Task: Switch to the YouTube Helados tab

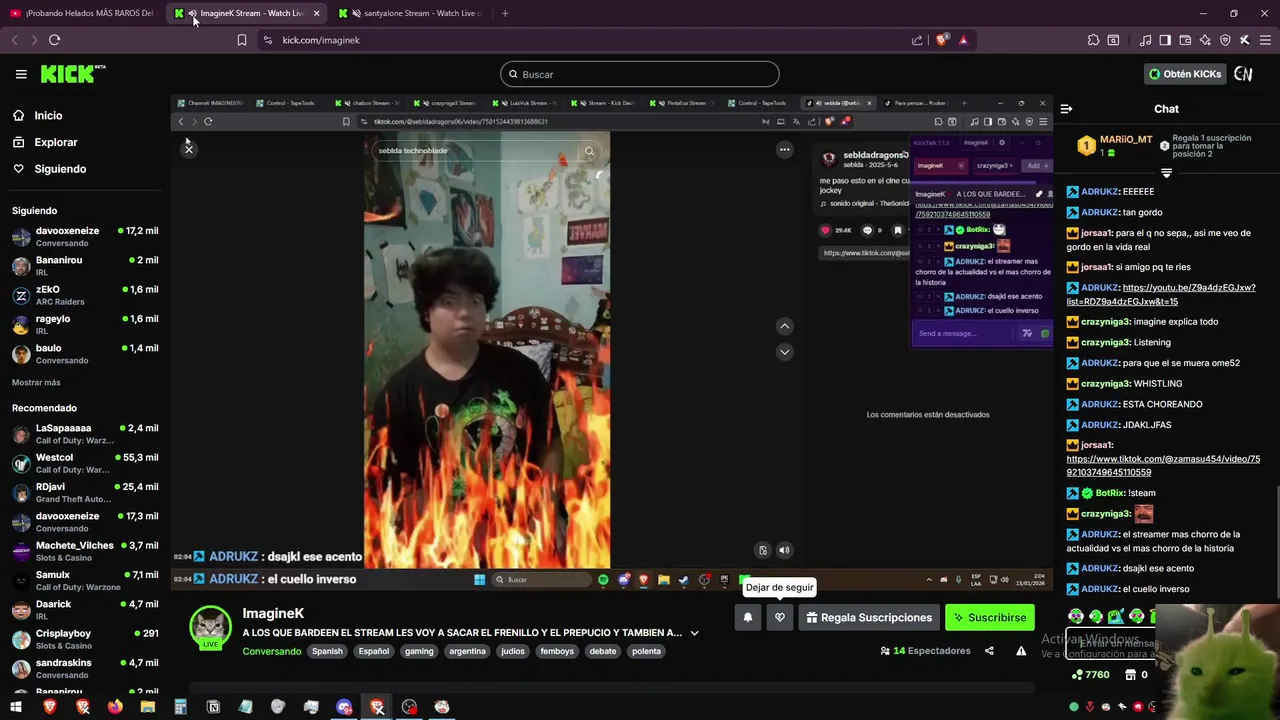Action: click(82, 13)
